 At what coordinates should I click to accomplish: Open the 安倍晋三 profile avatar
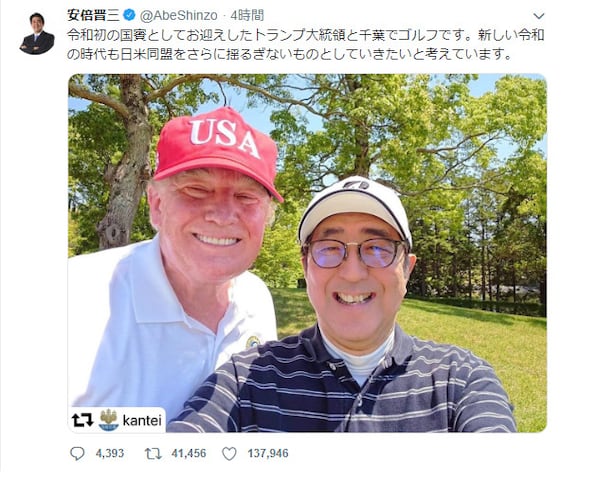coord(37,33)
